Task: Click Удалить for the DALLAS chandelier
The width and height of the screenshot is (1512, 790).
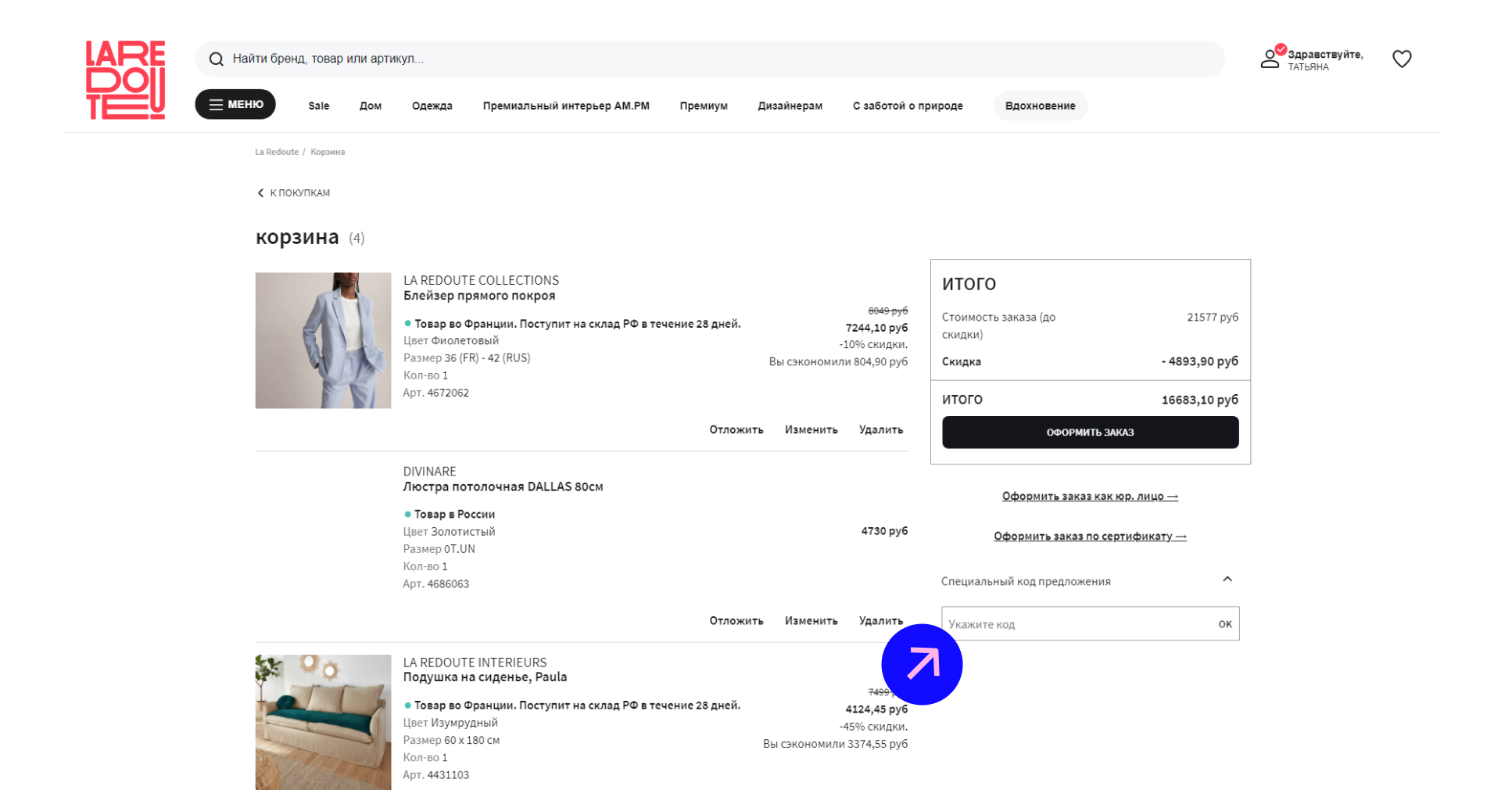Action: click(881, 620)
